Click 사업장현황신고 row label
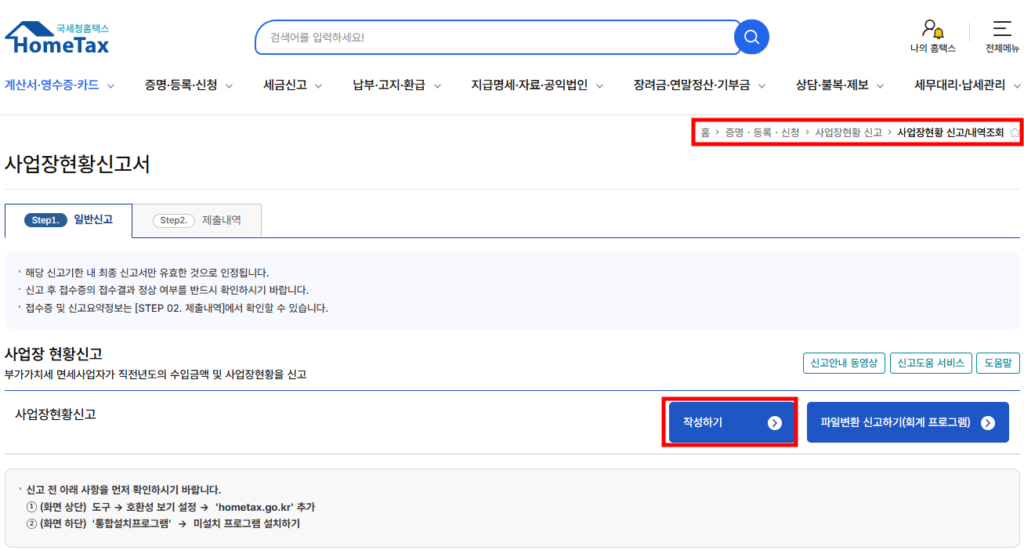This screenshot has width=1024, height=550. tap(56, 415)
